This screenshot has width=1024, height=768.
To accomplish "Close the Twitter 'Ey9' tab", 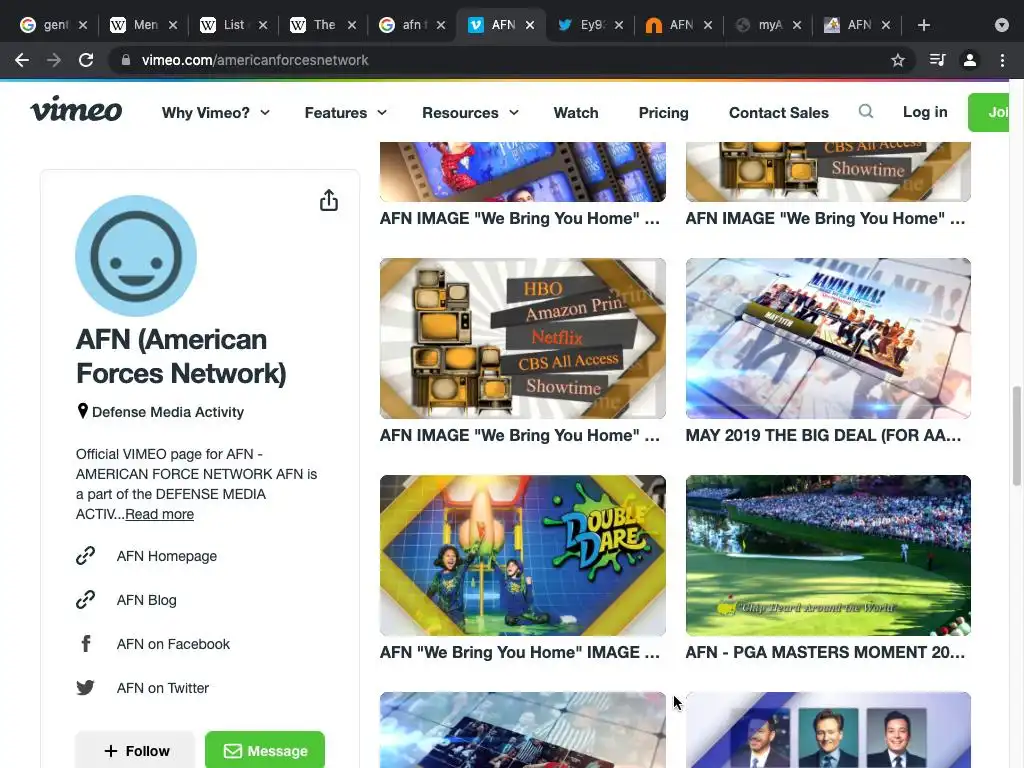I will click(x=618, y=25).
